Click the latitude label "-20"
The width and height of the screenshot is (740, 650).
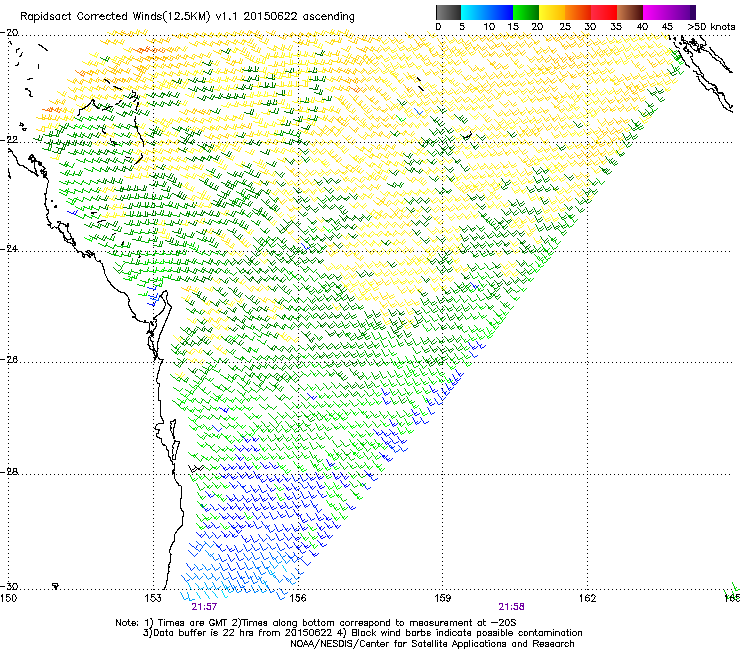(9, 33)
